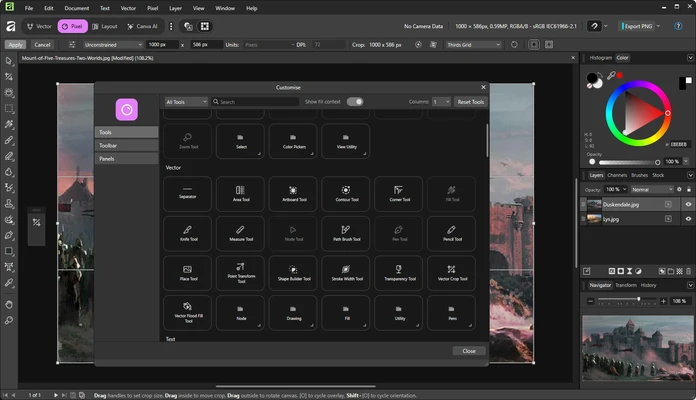Toggle the layer lock icon
The height and width of the screenshot is (400, 696).
[x=689, y=189]
